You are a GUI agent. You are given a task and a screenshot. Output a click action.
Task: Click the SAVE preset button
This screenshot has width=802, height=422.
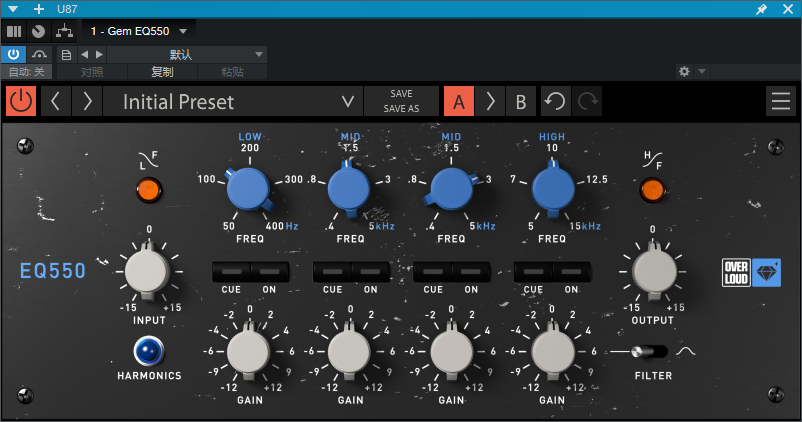pos(401,94)
